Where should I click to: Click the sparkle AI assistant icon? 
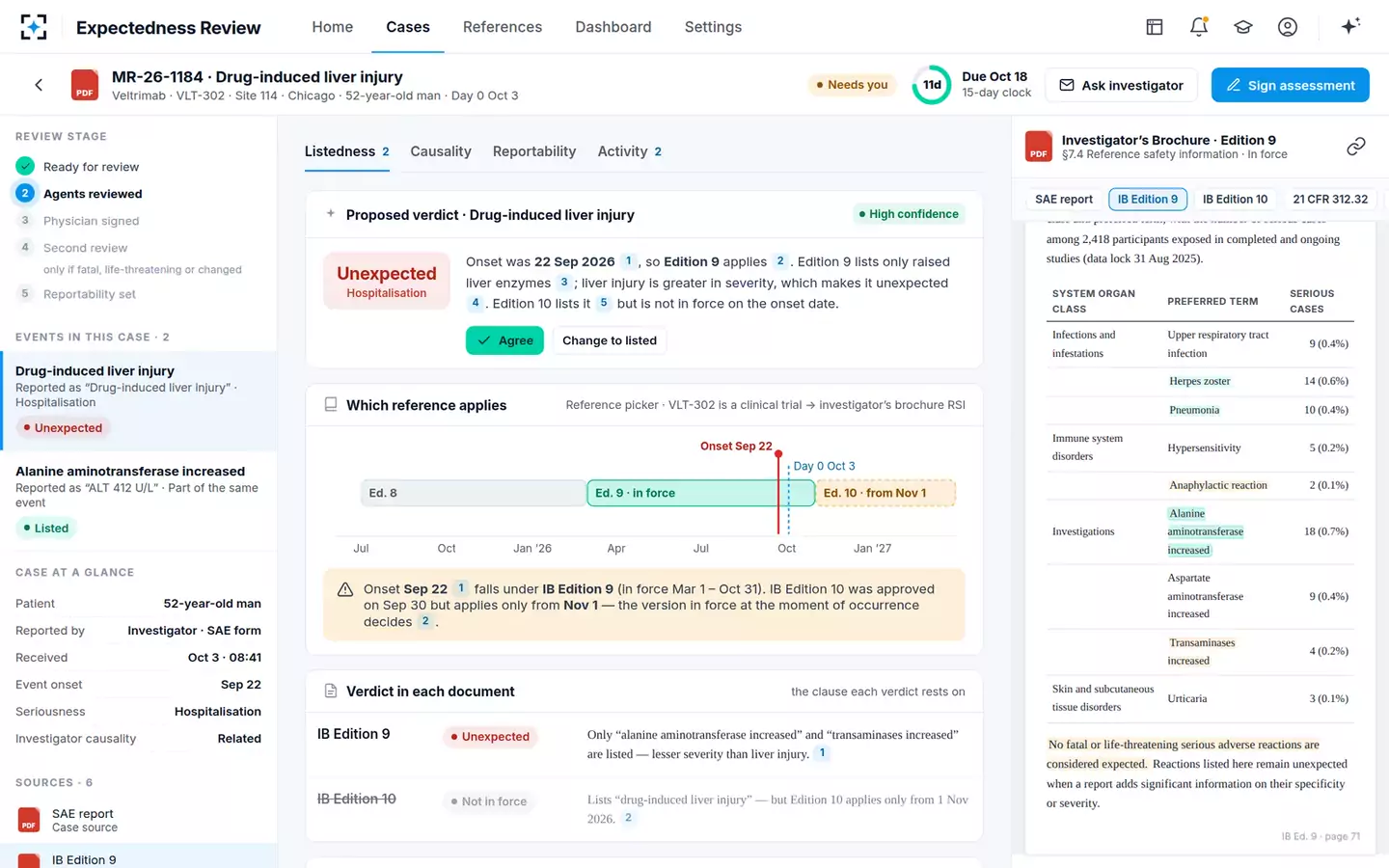coord(1350,26)
